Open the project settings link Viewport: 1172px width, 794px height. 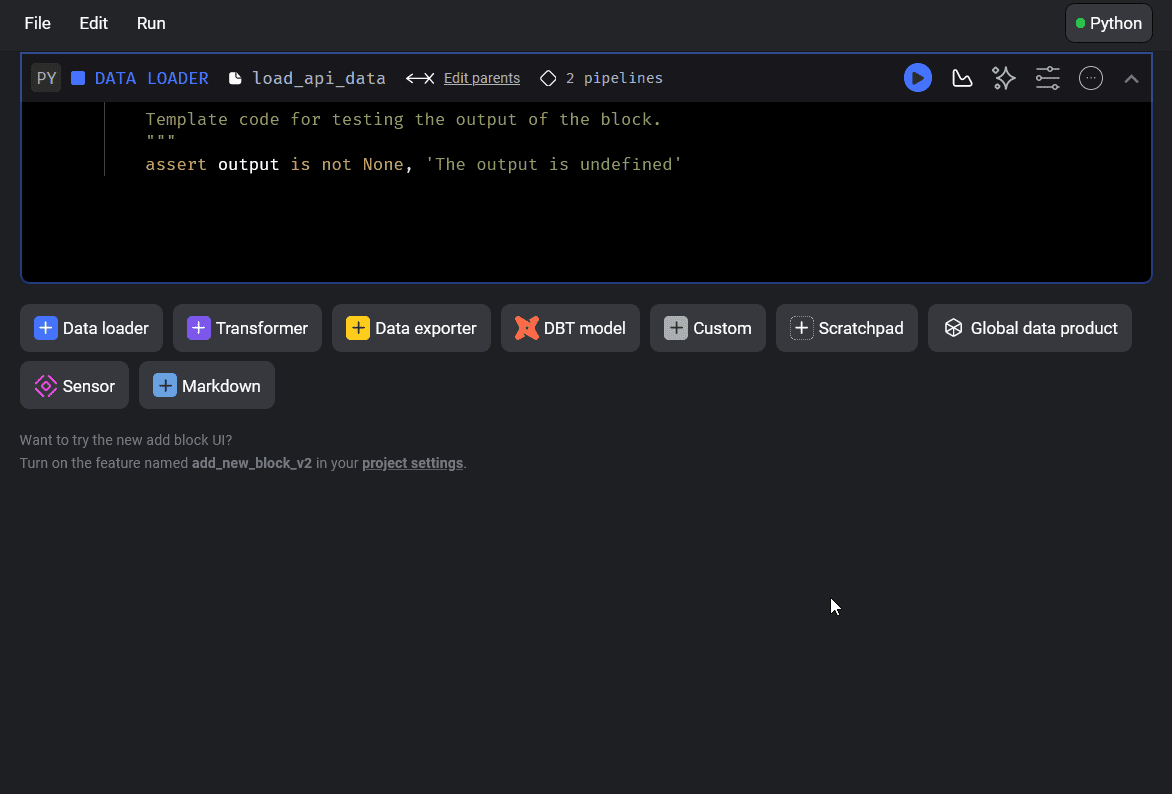click(x=412, y=463)
